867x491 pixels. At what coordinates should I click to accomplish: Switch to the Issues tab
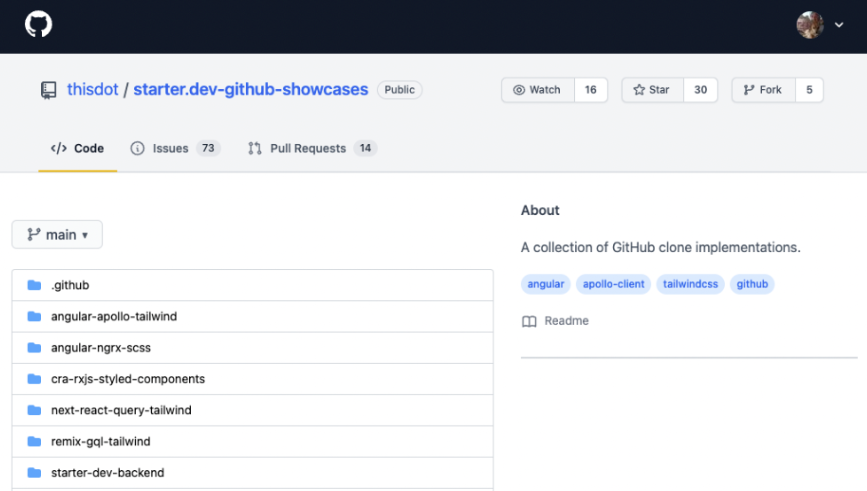click(x=175, y=148)
